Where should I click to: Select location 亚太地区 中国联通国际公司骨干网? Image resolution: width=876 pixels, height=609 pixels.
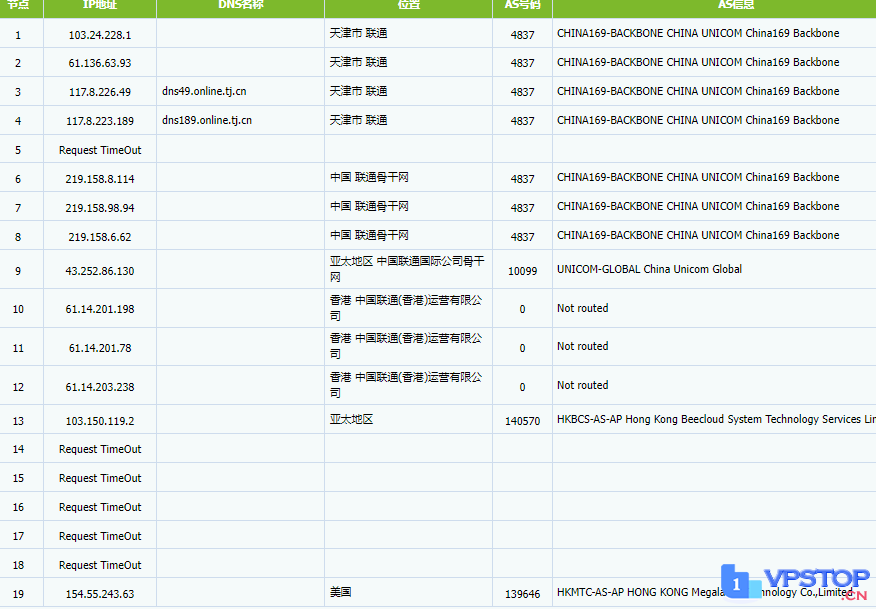[x=407, y=269]
